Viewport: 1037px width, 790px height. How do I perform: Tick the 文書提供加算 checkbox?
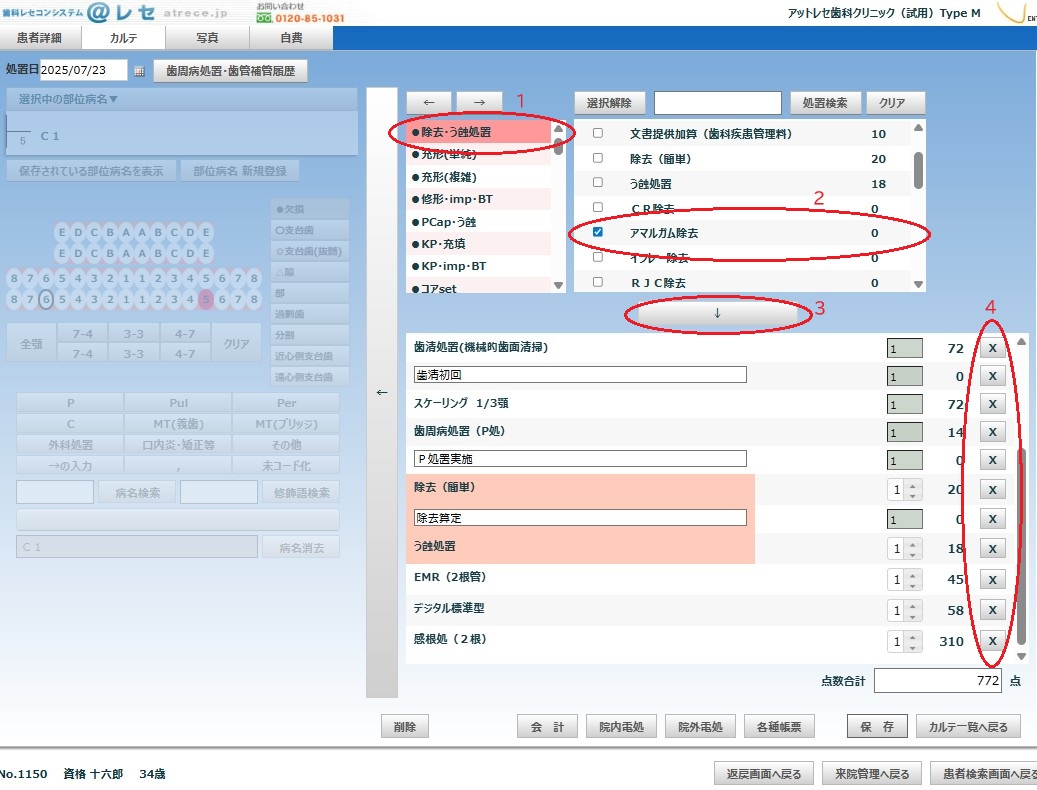pyautogui.click(x=598, y=133)
